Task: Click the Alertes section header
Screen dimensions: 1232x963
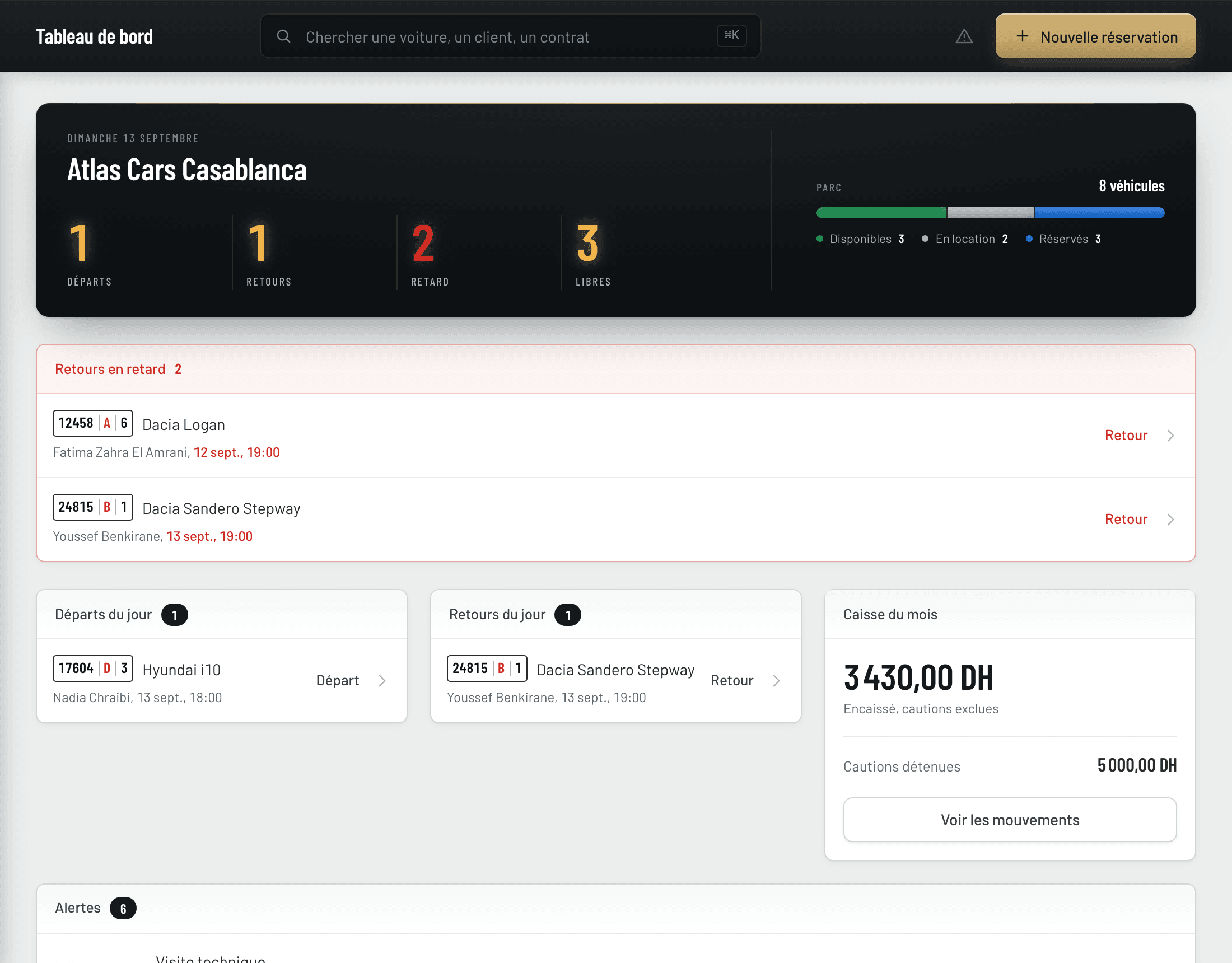Action: click(x=615, y=908)
